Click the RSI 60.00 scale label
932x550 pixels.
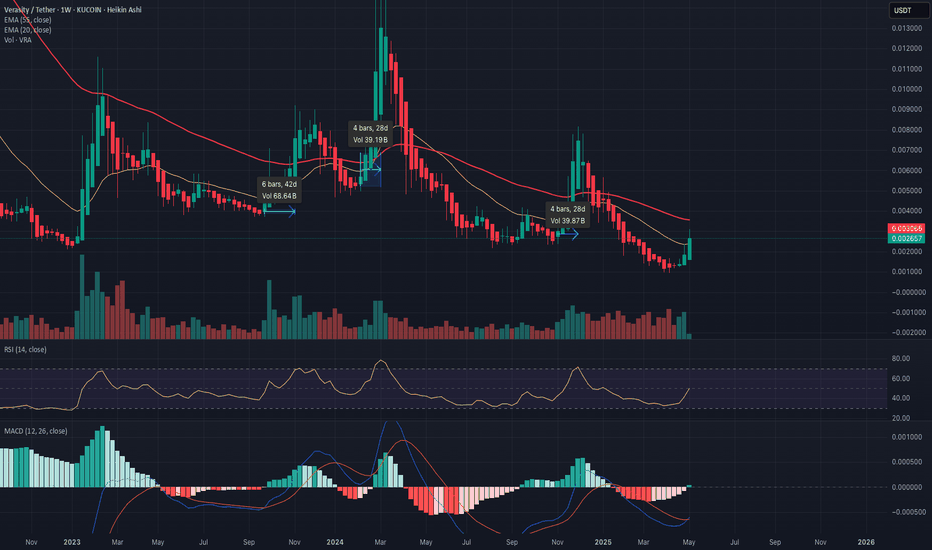(x=901, y=379)
